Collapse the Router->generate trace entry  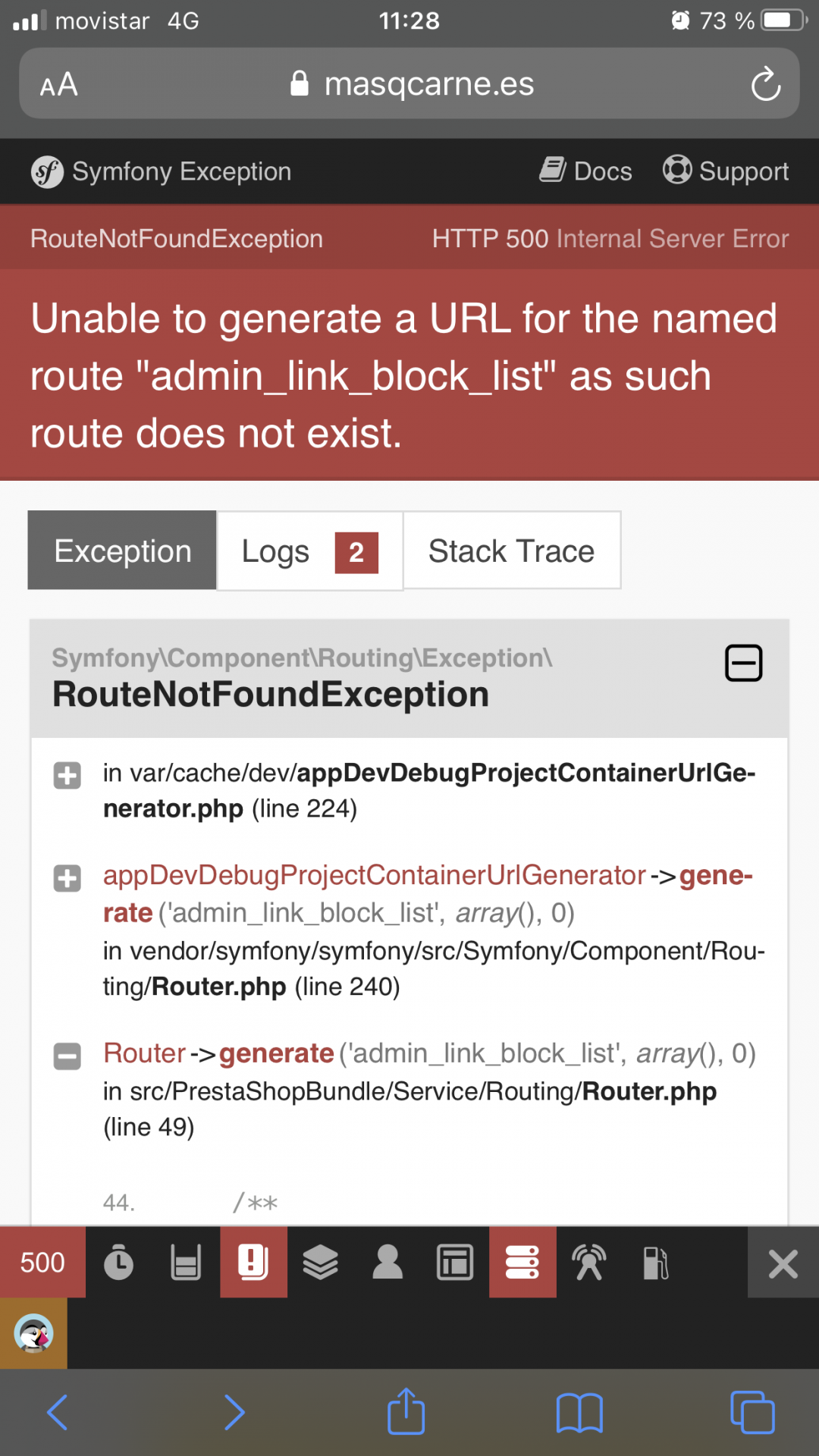point(67,1056)
